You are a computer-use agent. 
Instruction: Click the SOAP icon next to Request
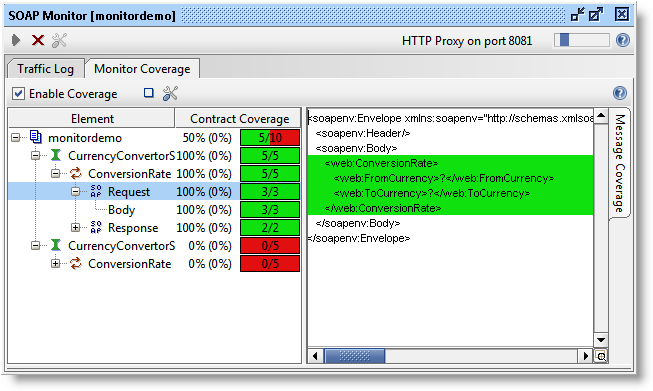(96, 191)
